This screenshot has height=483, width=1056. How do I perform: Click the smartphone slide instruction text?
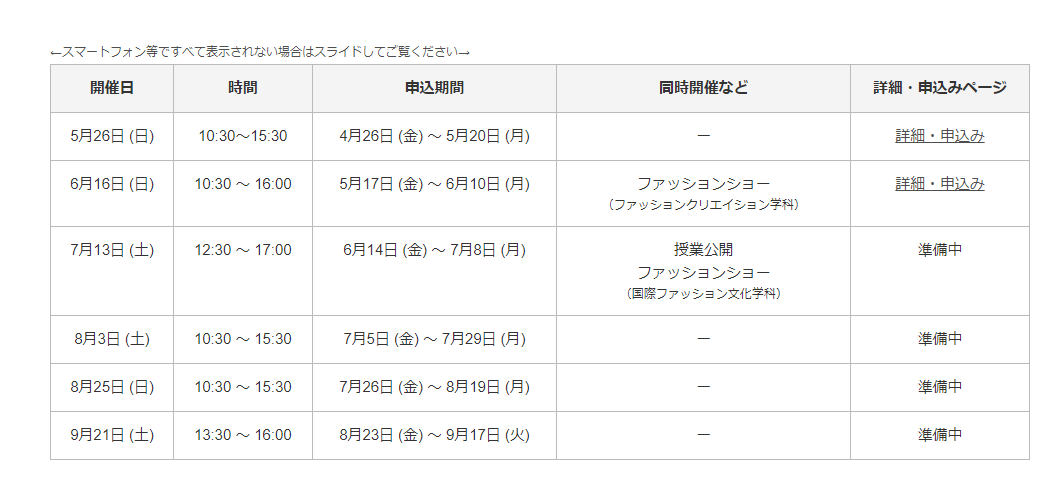[x=260, y=52]
